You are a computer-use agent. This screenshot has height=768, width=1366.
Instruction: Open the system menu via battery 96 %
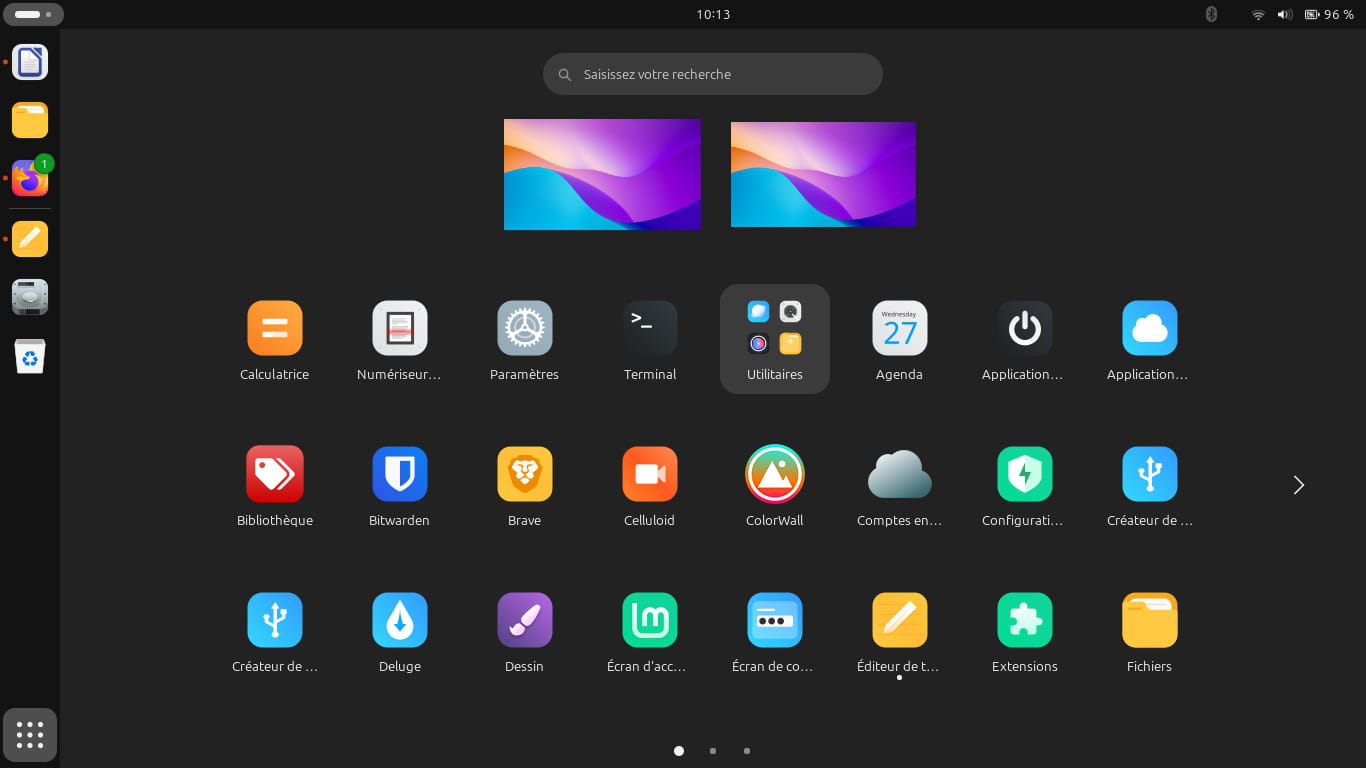tap(1329, 14)
